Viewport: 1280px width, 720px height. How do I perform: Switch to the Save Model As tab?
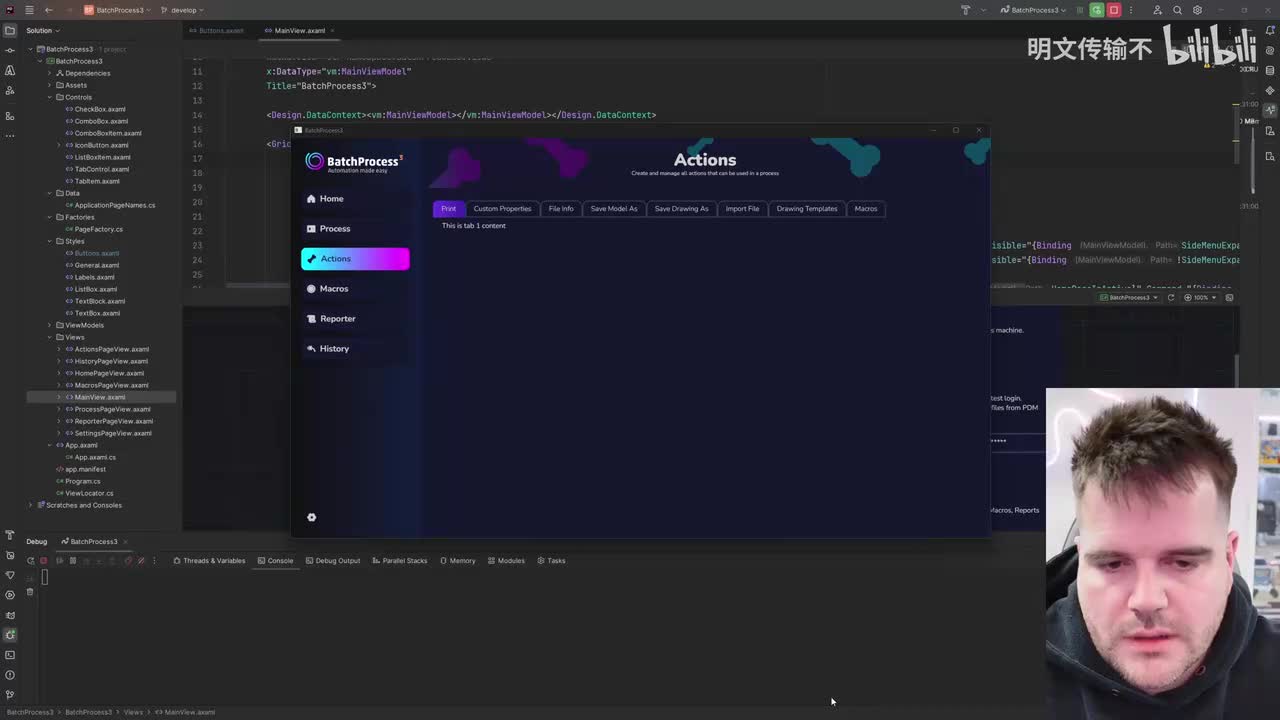coord(614,209)
